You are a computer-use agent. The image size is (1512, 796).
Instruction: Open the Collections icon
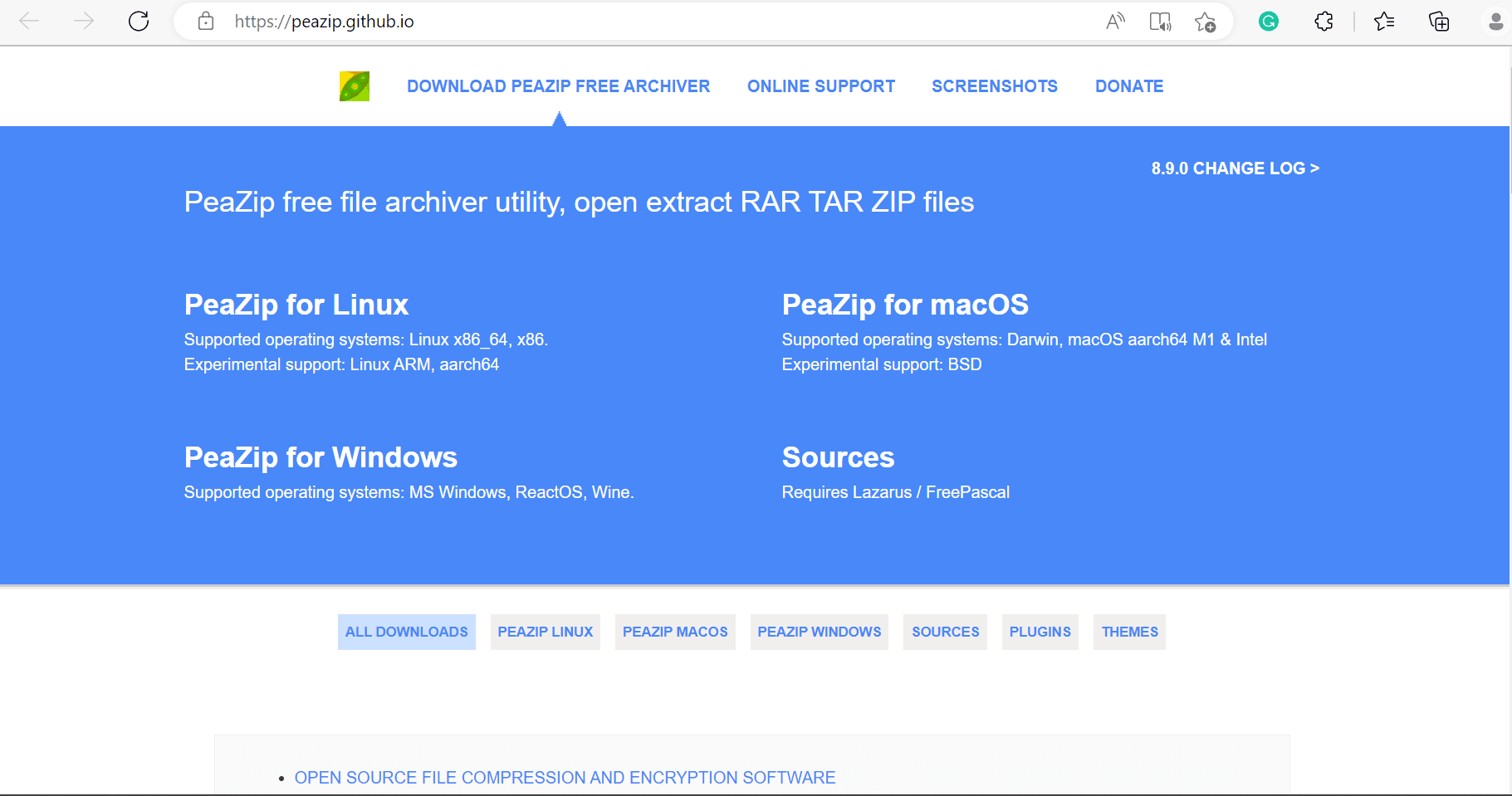pyautogui.click(x=1439, y=21)
